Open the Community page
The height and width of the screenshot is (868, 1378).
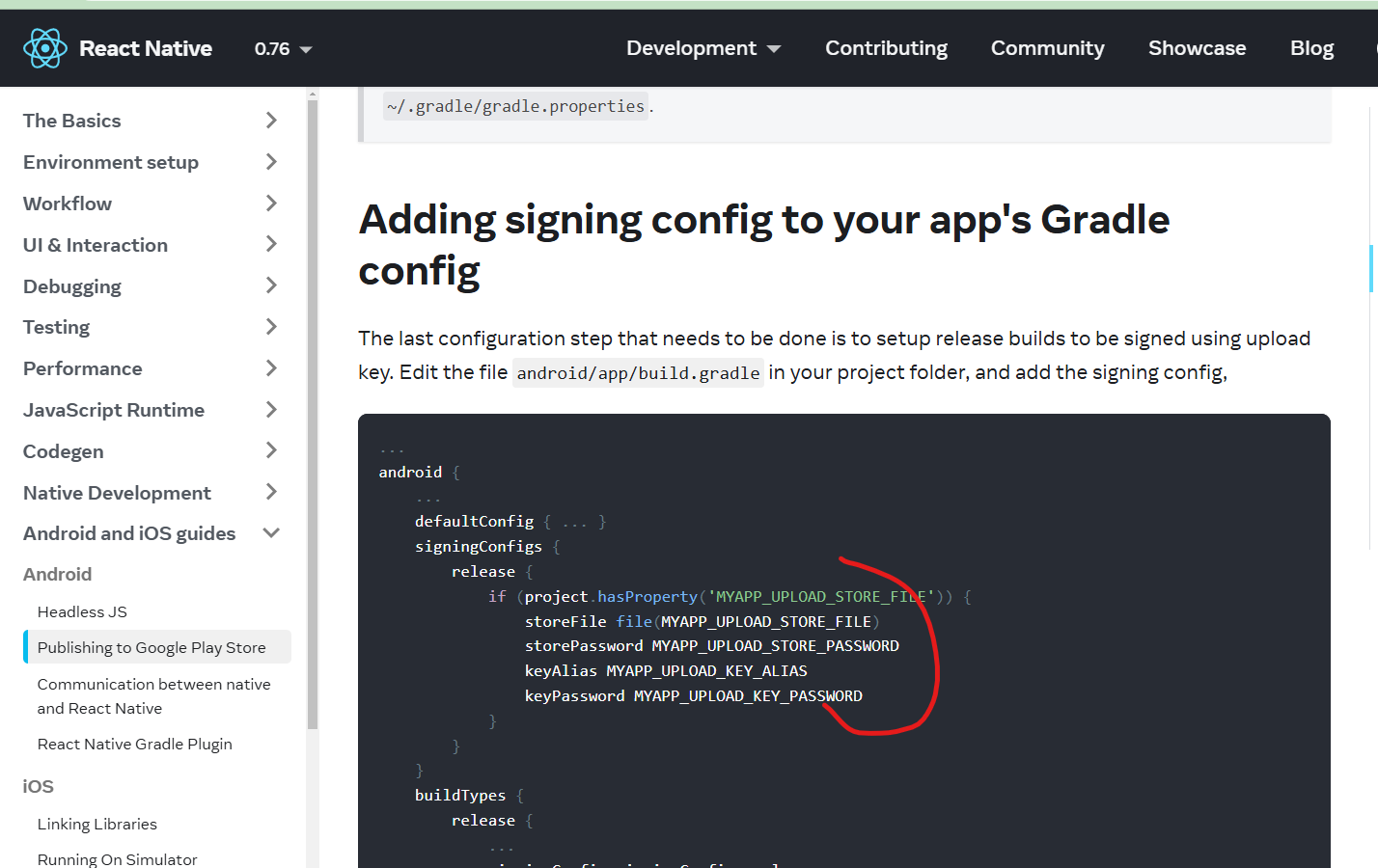pyautogui.click(x=1047, y=48)
